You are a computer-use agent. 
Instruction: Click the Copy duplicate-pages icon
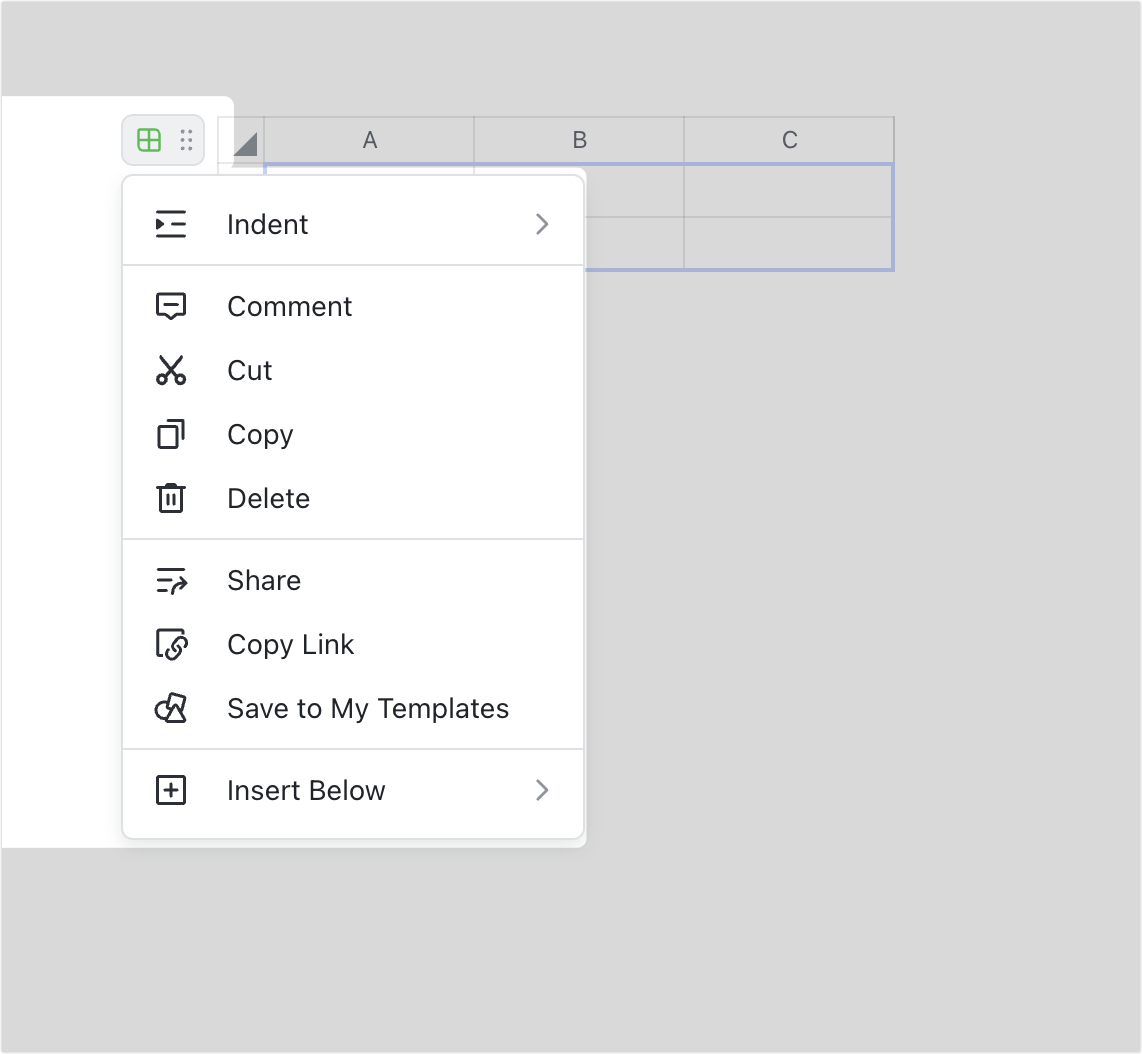171,434
